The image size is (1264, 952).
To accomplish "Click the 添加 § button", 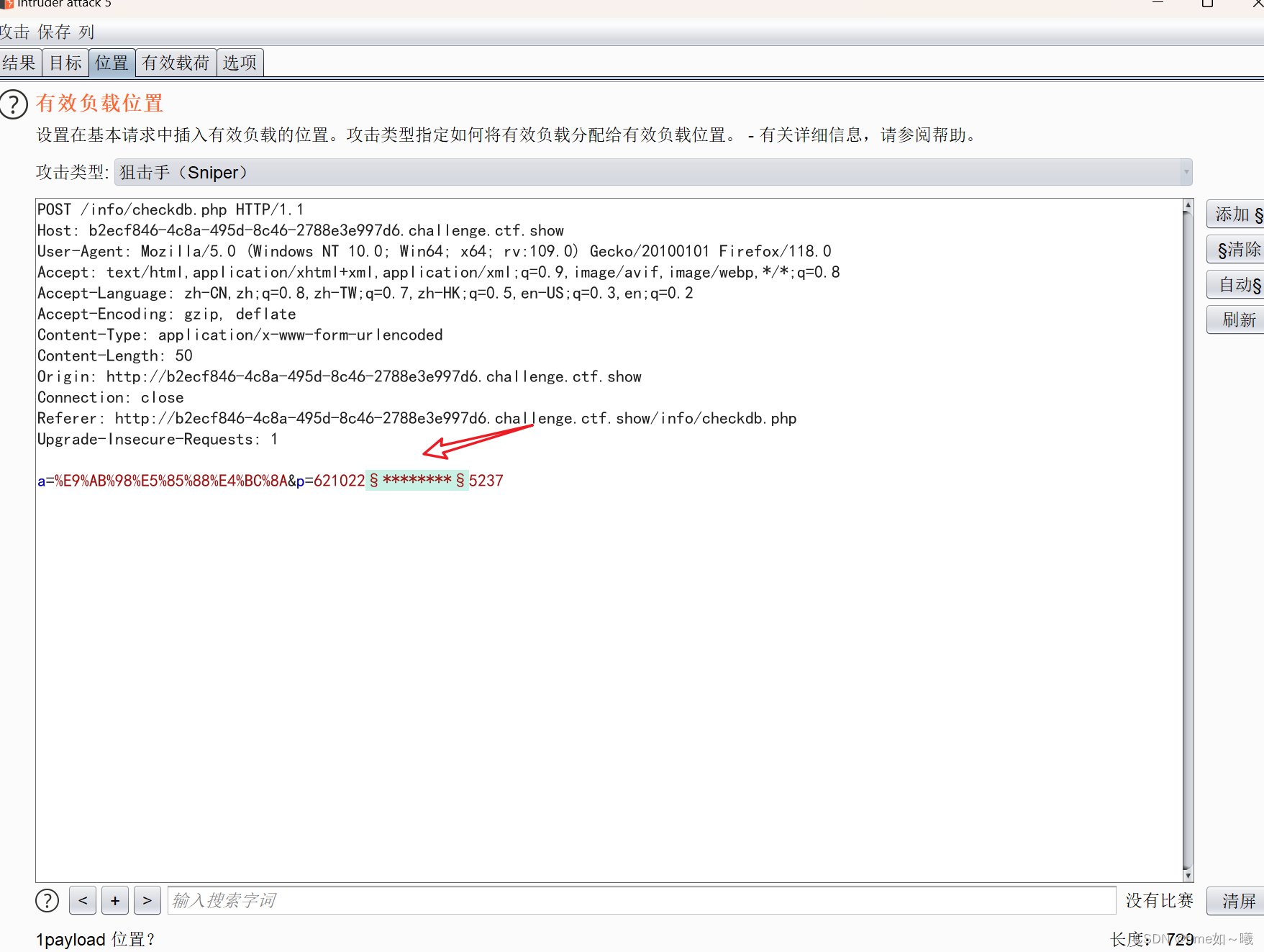I will (1235, 214).
